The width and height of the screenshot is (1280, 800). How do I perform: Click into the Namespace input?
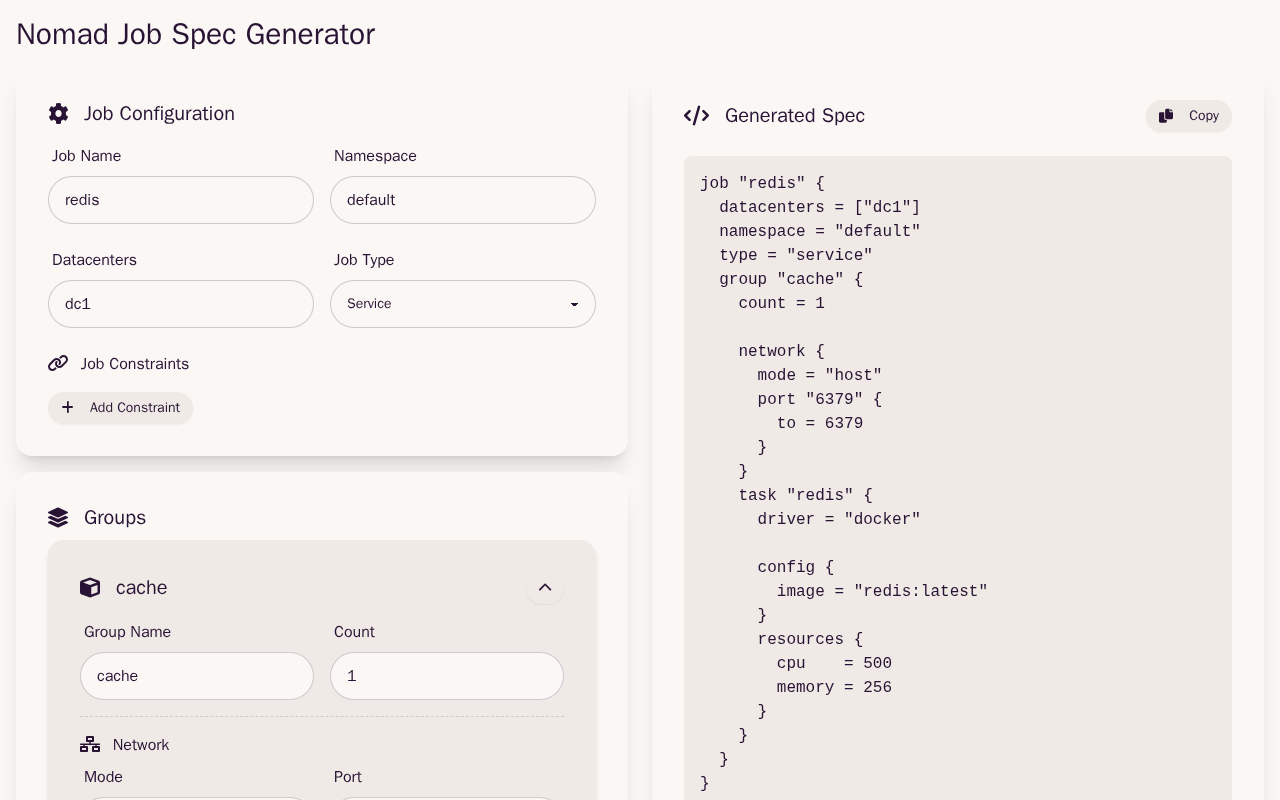(463, 200)
